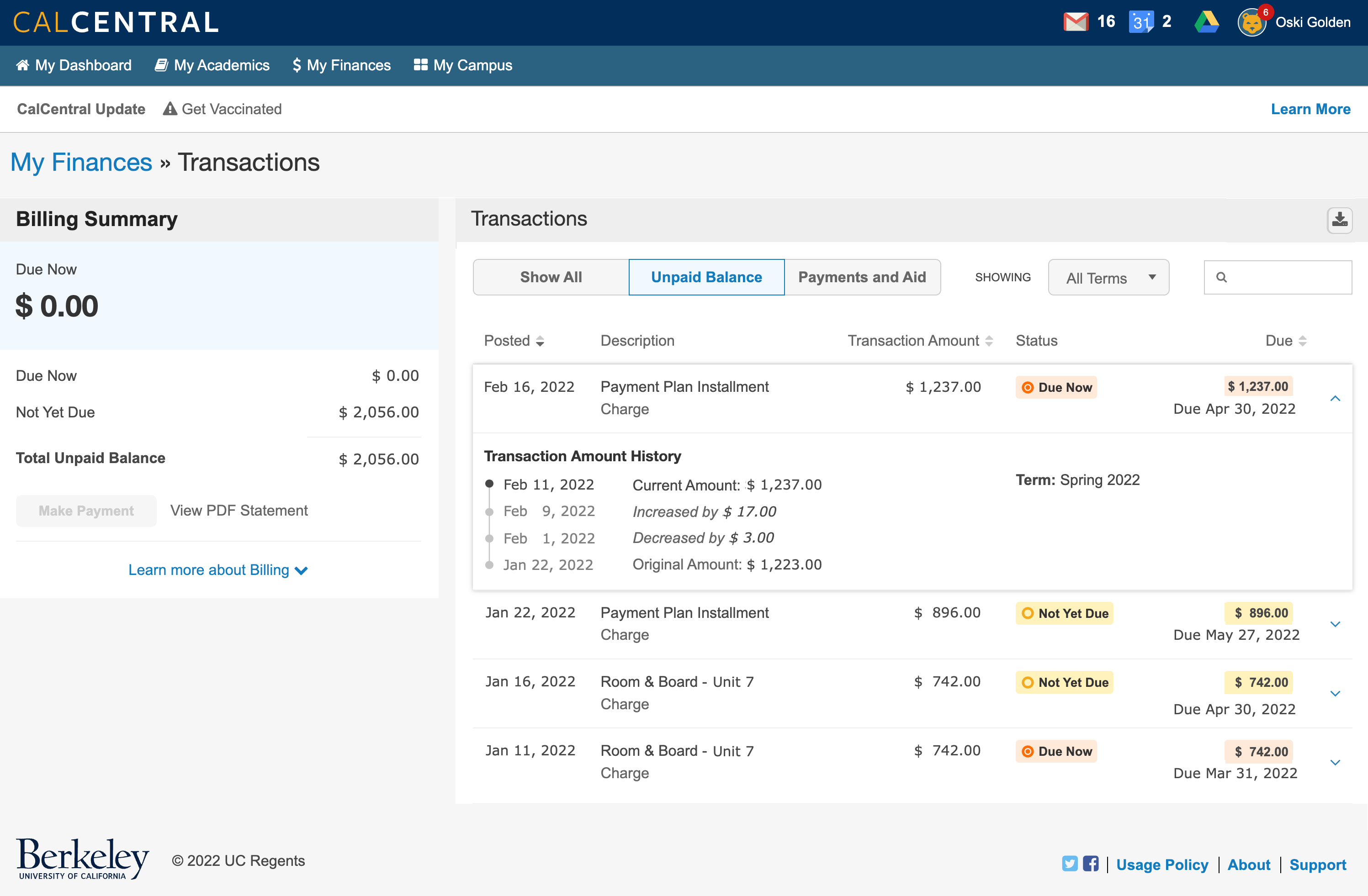Click the Berkeley University of California logo
Screen dimensions: 1368x896
point(82,859)
